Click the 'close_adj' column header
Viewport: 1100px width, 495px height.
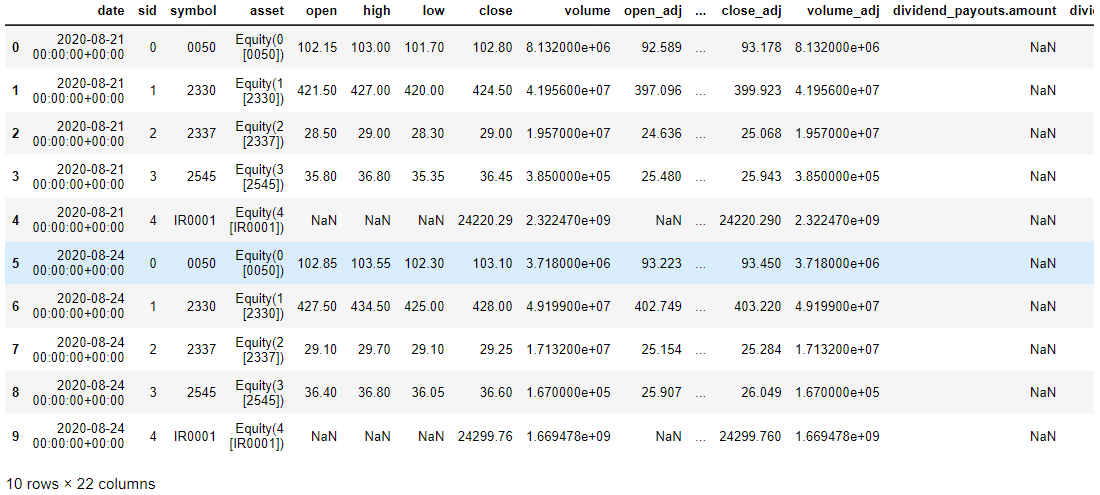(751, 11)
